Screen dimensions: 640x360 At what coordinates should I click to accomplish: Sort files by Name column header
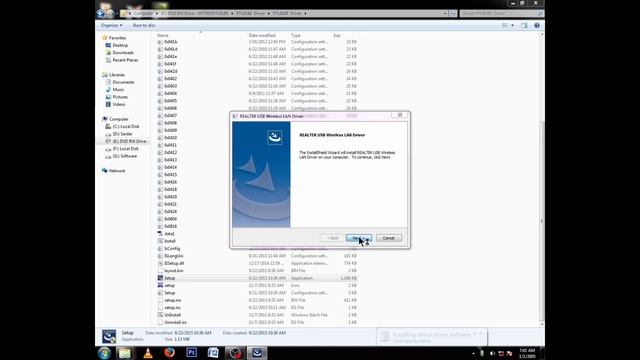click(x=162, y=36)
